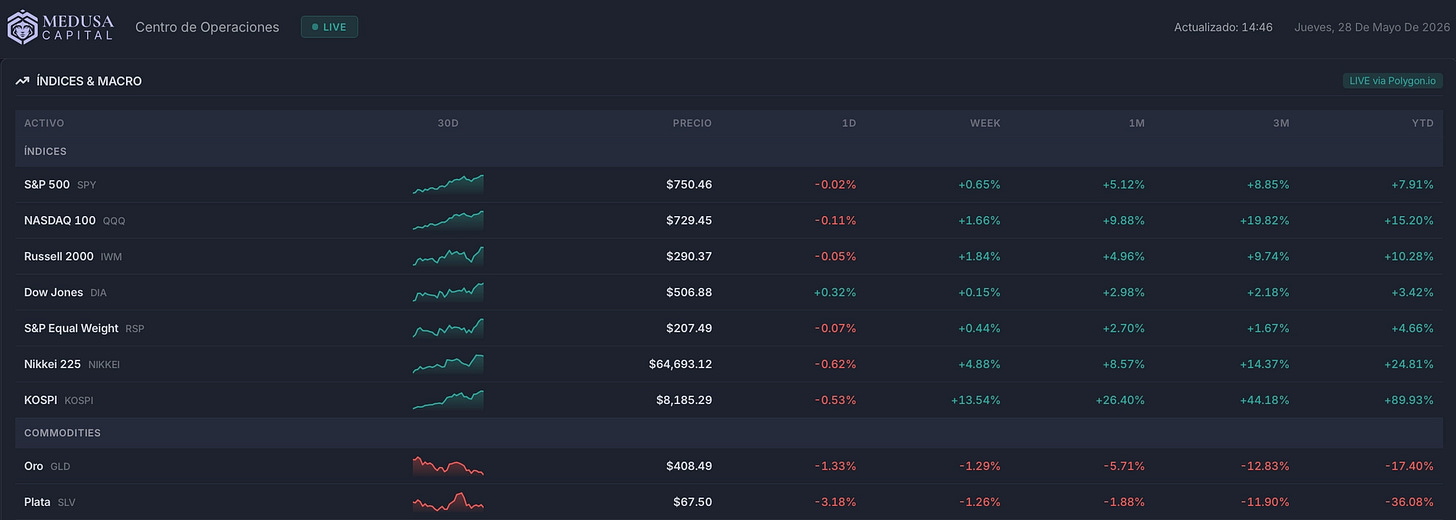Click the Actualizado 14:46 timestamp
Image resolution: width=1456 pixels, height=520 pixels.
point(1223,27)
